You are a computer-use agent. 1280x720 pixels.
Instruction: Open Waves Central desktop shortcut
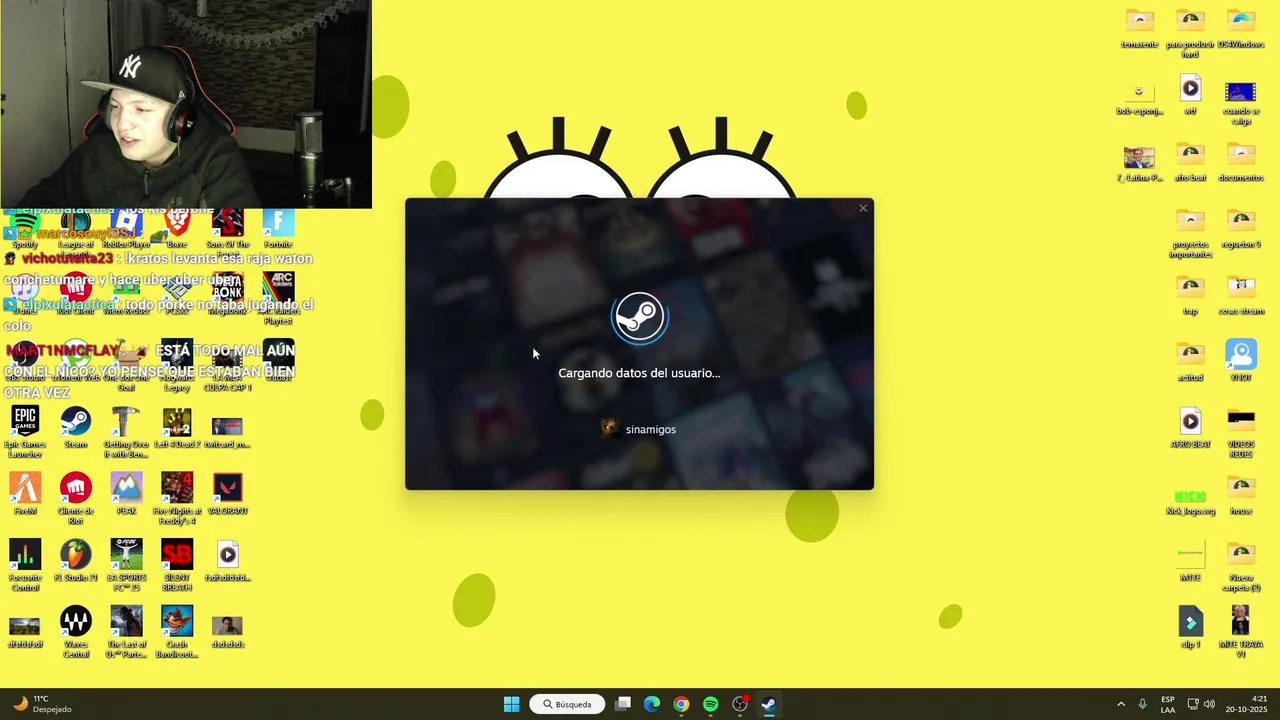point(75,632)
